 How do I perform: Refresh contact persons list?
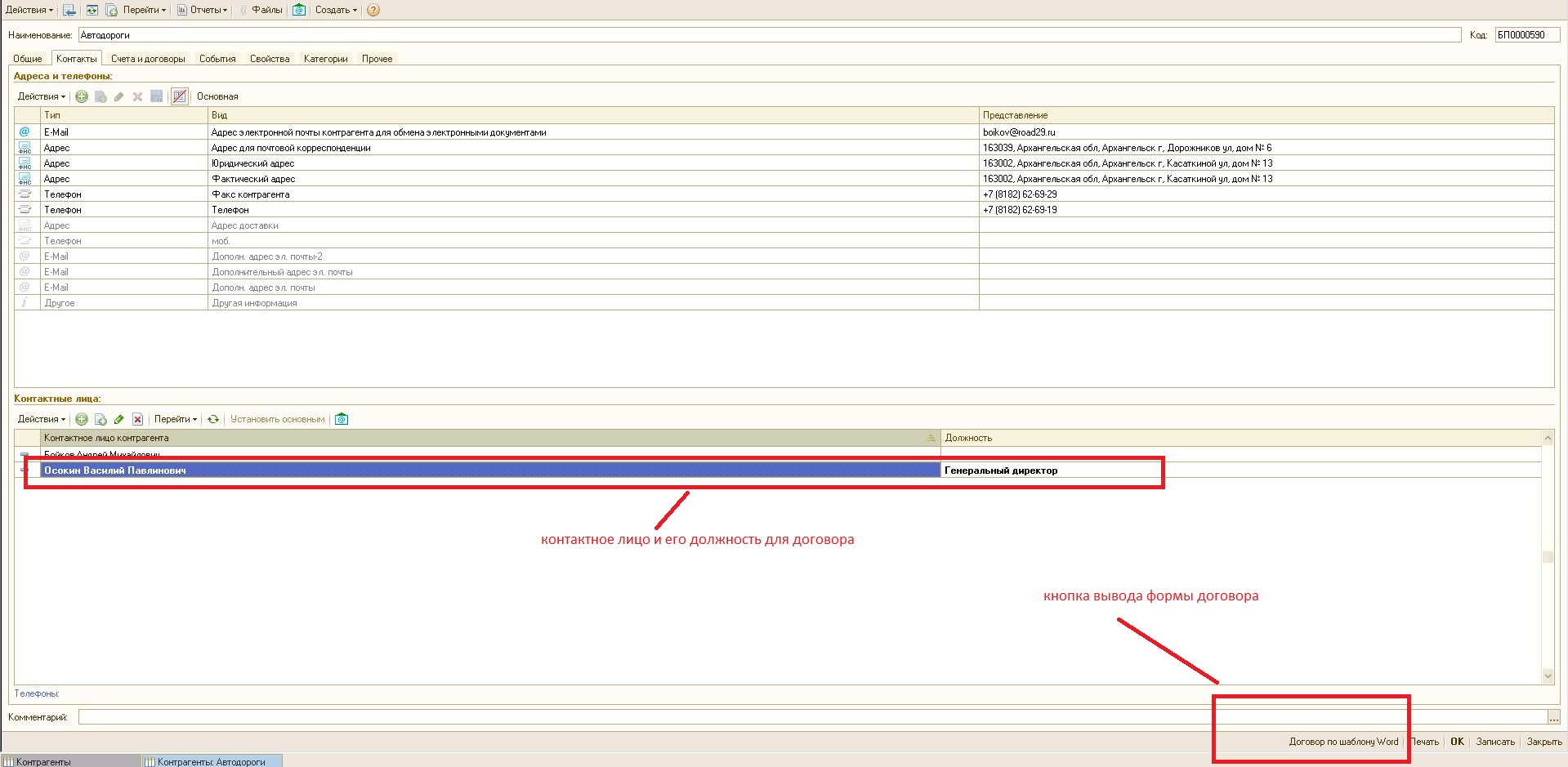point(213,419)
